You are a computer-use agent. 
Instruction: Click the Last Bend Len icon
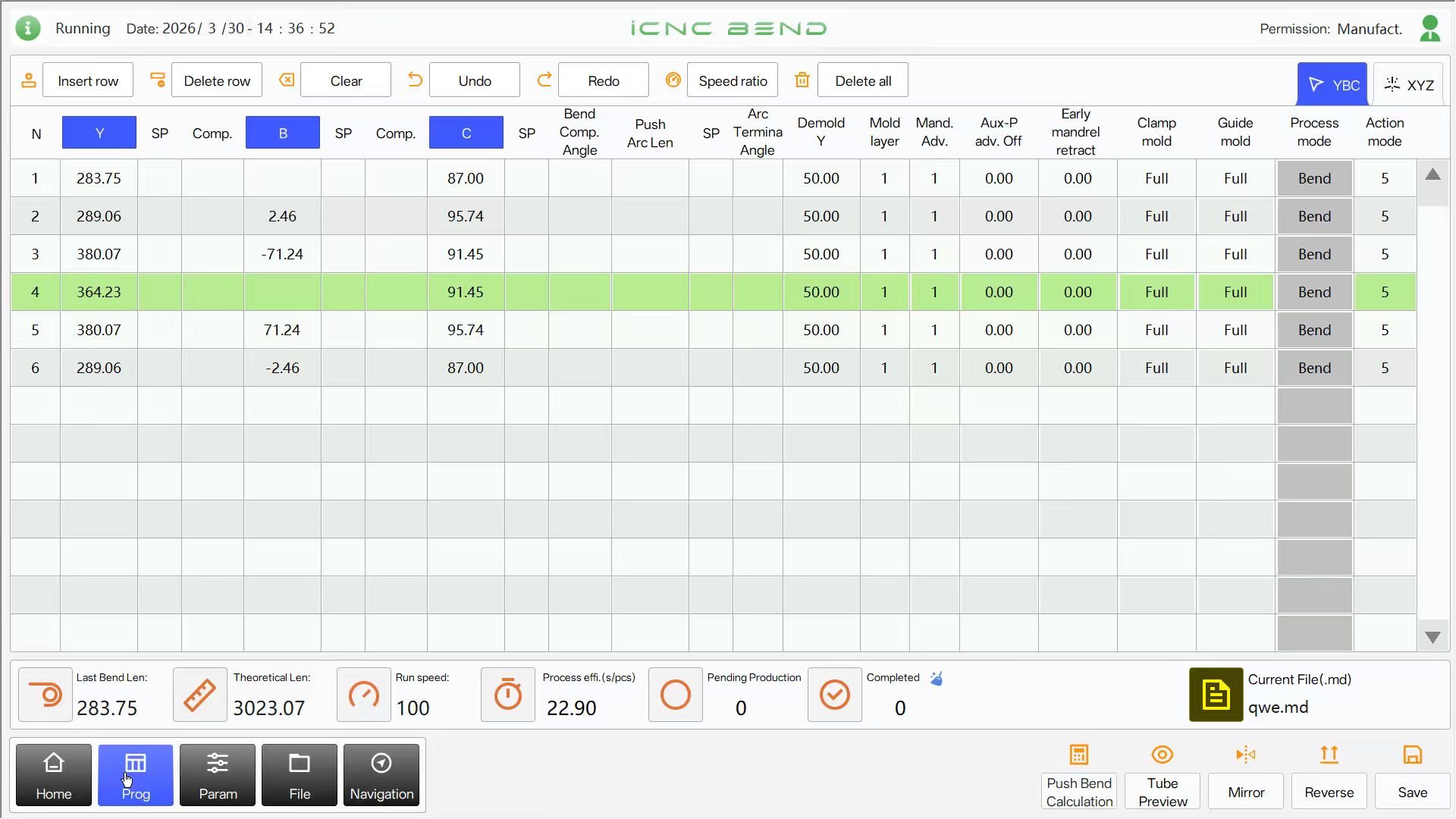pyautogui.click(x=45, y=695)
